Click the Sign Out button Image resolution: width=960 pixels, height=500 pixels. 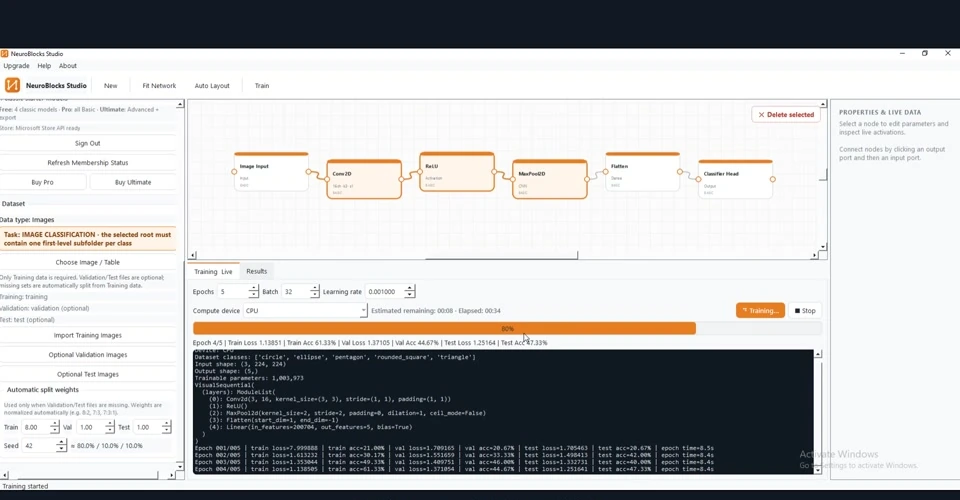pyautogui.click(x=88, y=143)
